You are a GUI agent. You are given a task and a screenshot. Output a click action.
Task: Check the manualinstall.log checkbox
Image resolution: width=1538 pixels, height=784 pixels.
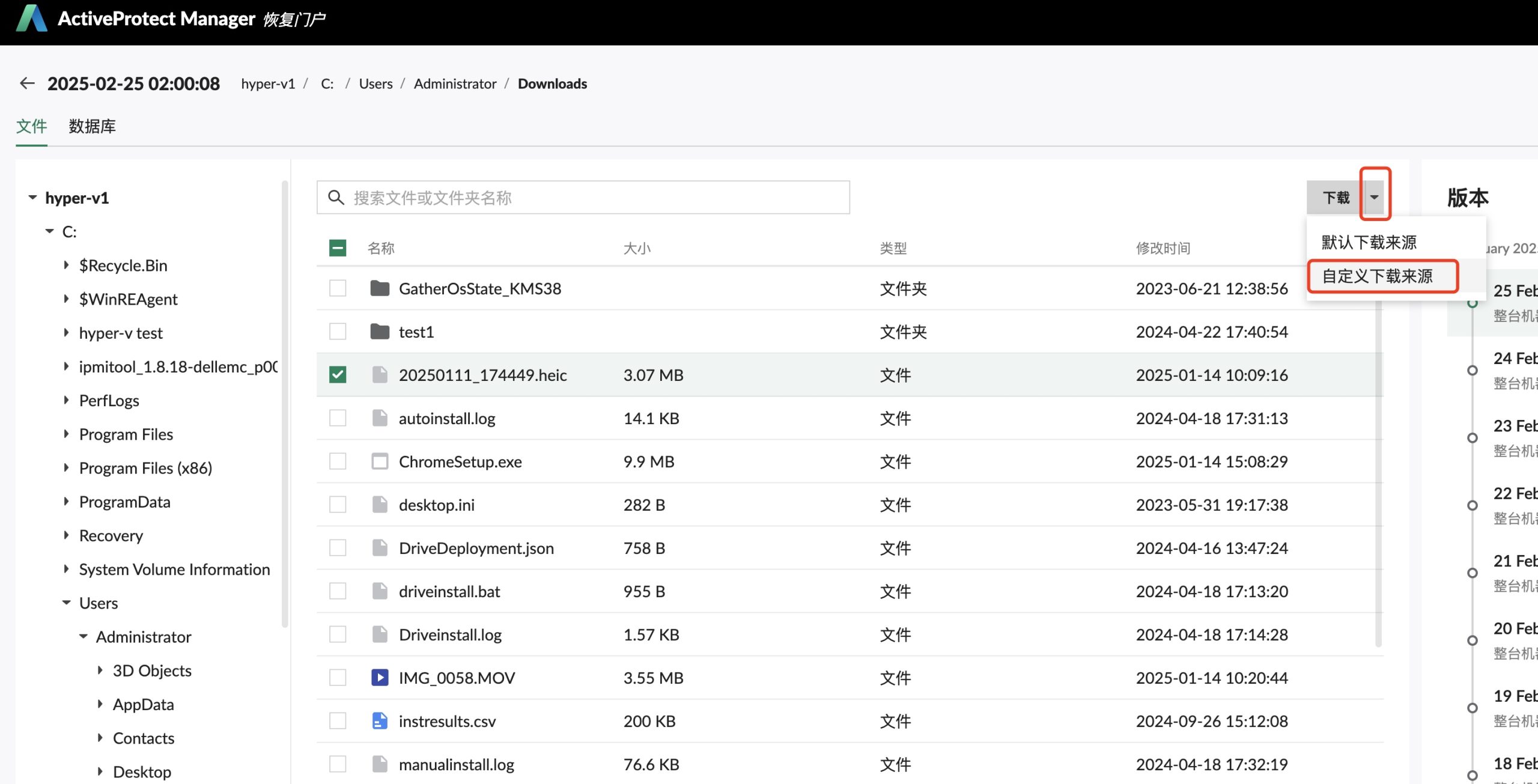pyautogui.click(x=338, y=764)
